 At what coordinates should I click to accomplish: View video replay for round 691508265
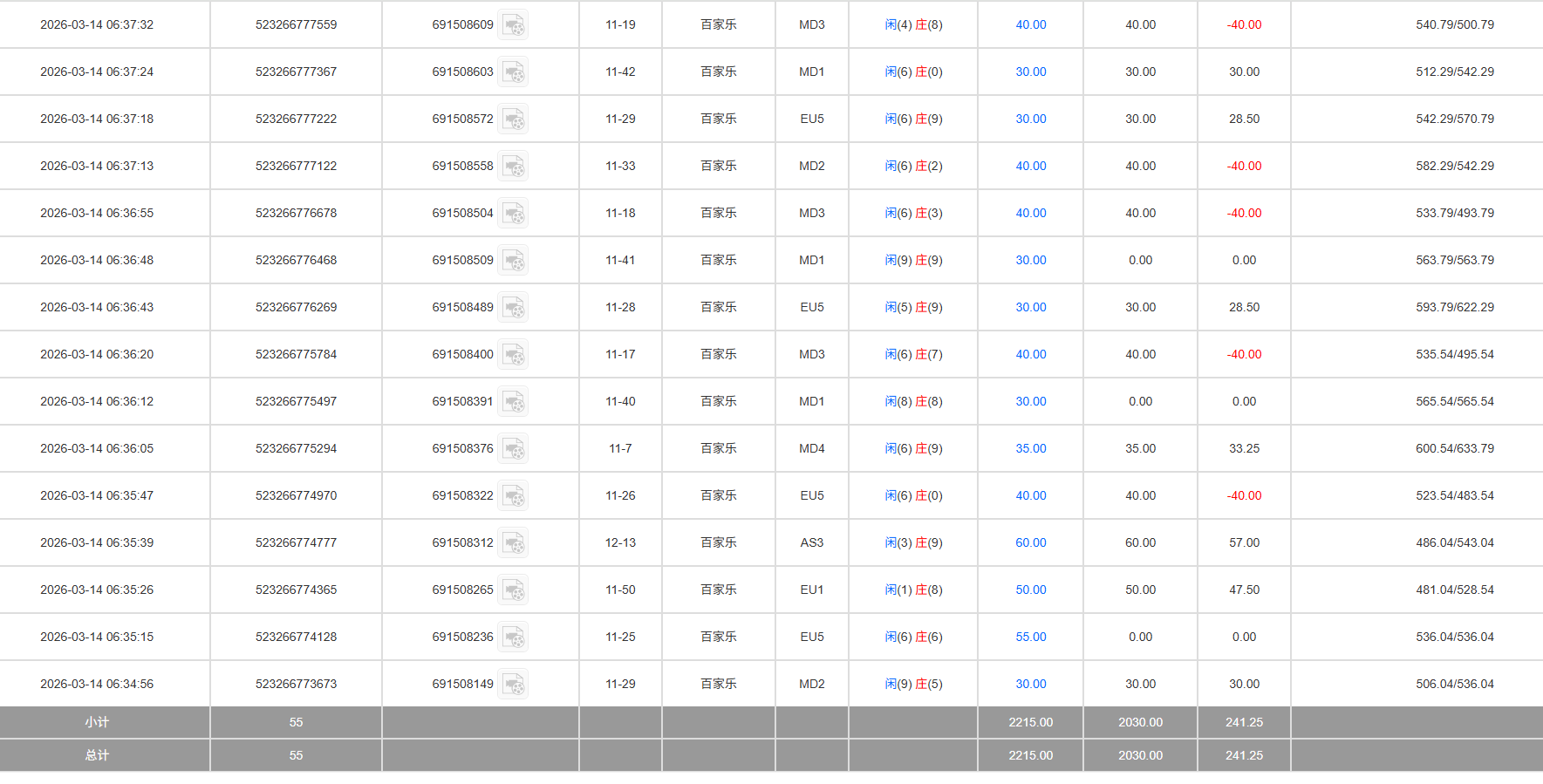click(513, 590)
